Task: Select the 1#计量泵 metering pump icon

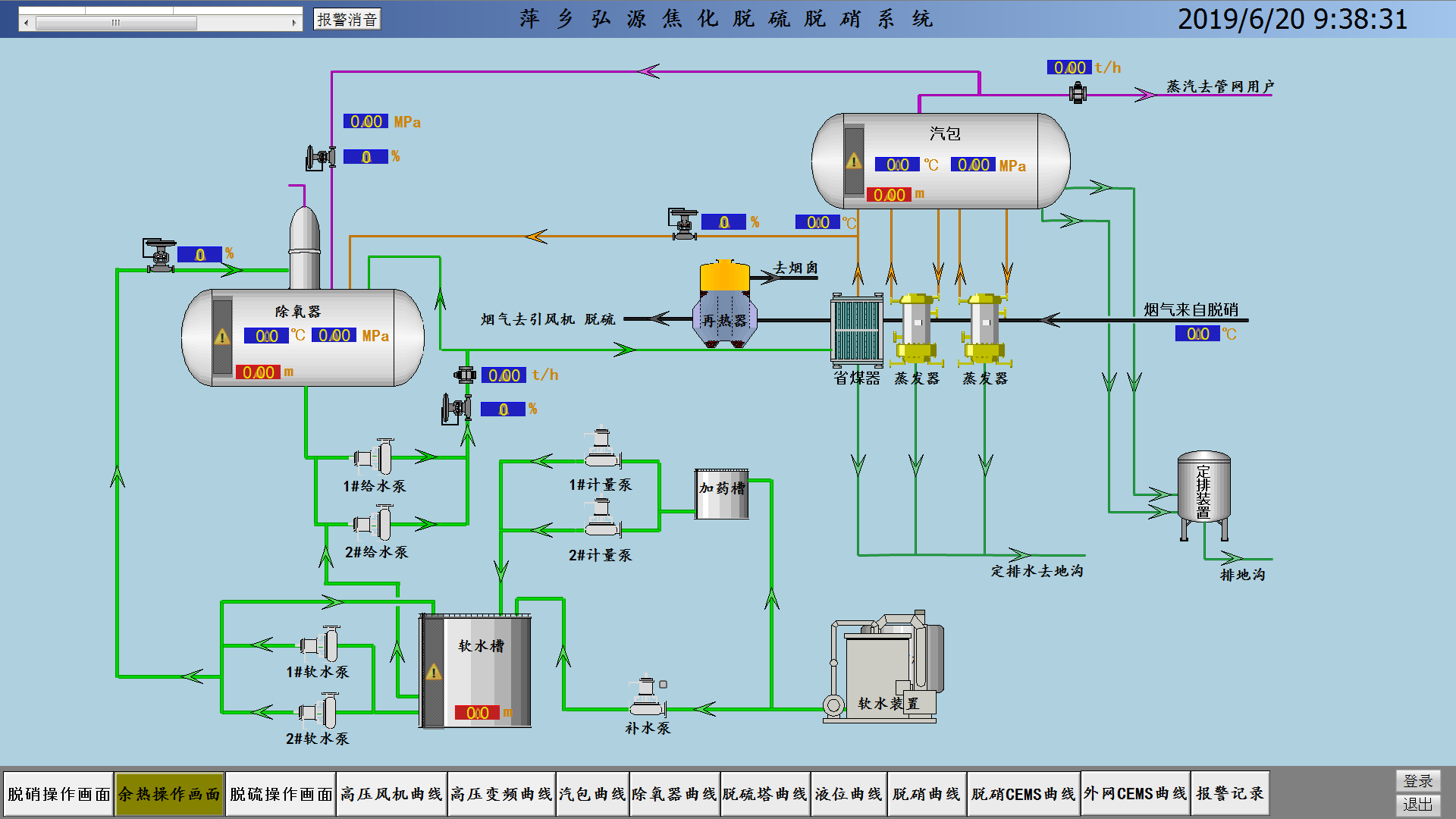Action: pyautogui.click(x=602, y=449)
